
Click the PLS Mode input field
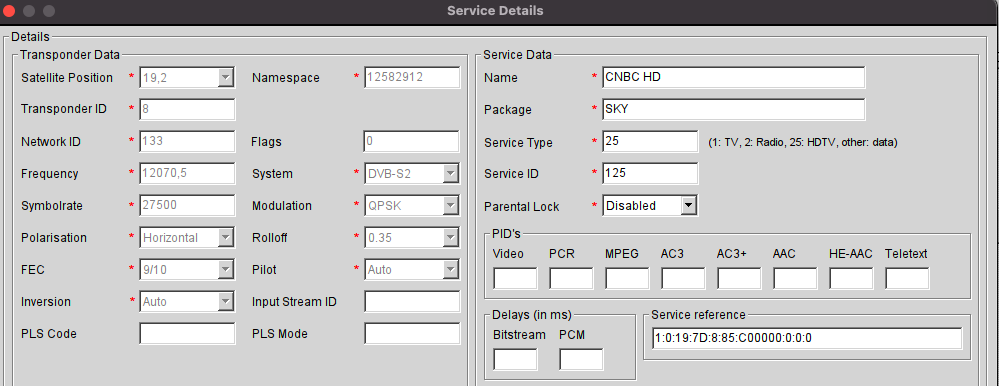pyautogui.click(x=412, y=333)
